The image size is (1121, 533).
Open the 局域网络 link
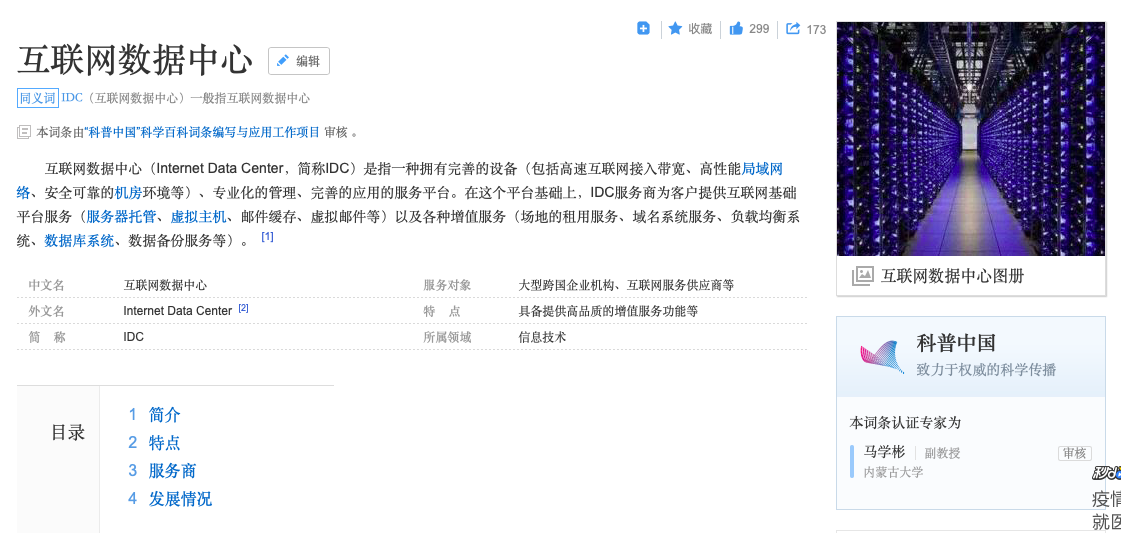(x=762, y=169)
